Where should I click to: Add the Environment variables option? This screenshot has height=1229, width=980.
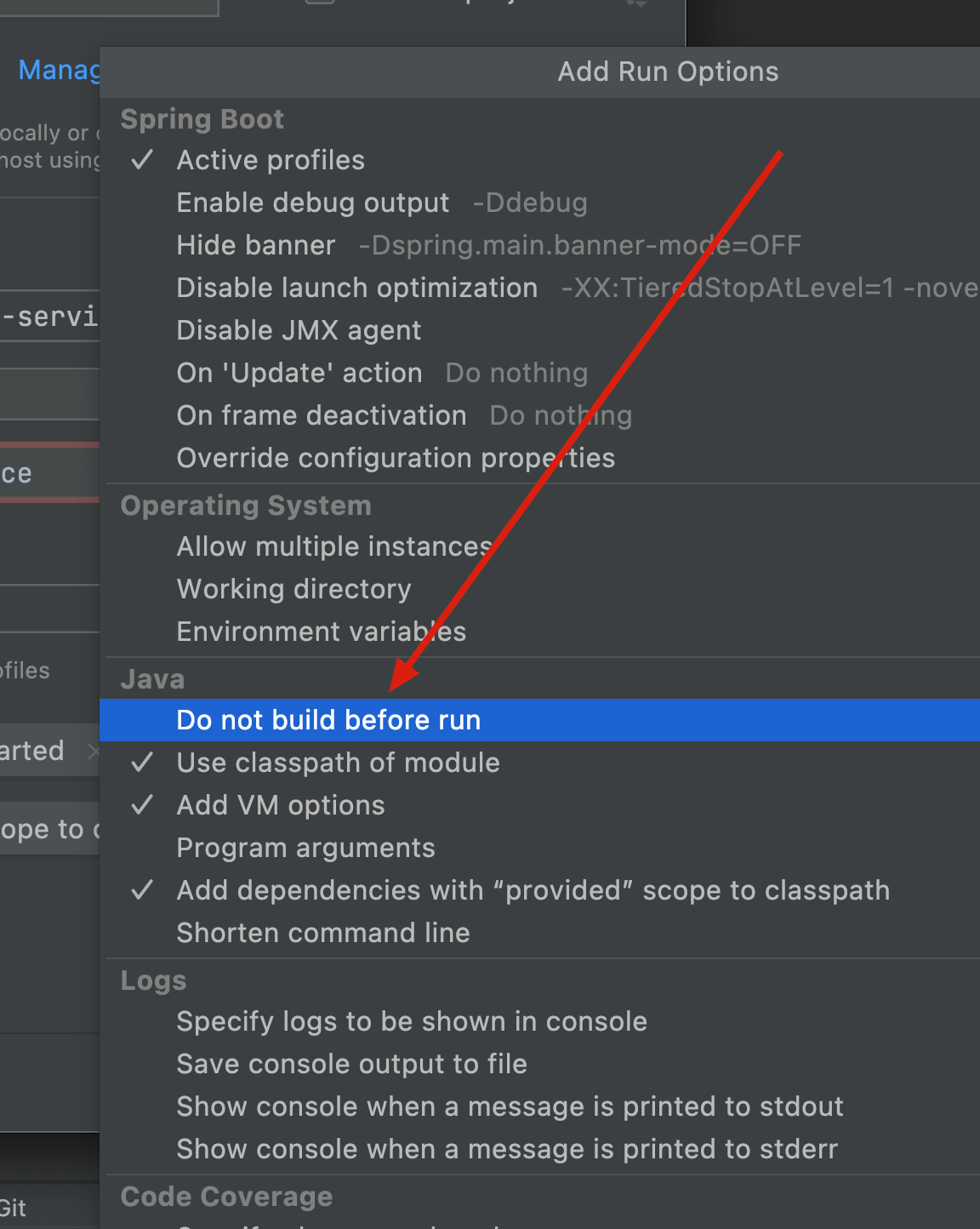(x=321, y=632)
